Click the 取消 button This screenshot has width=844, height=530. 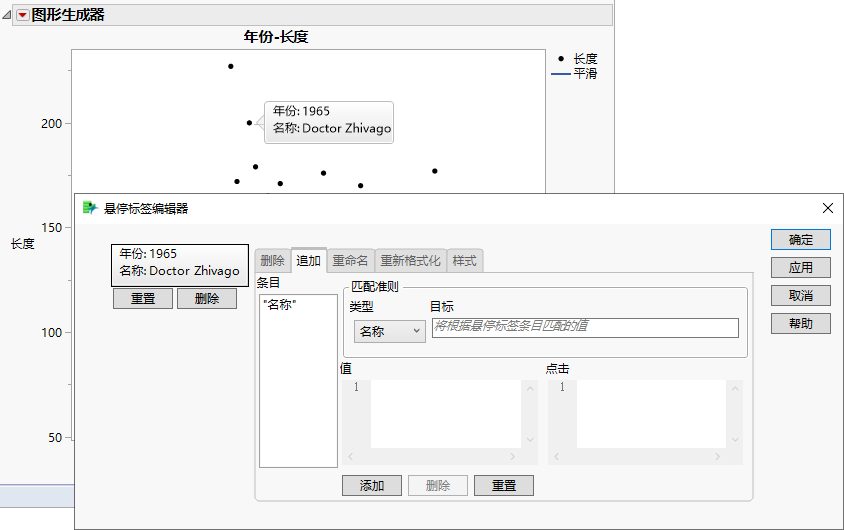click(800, 295)
